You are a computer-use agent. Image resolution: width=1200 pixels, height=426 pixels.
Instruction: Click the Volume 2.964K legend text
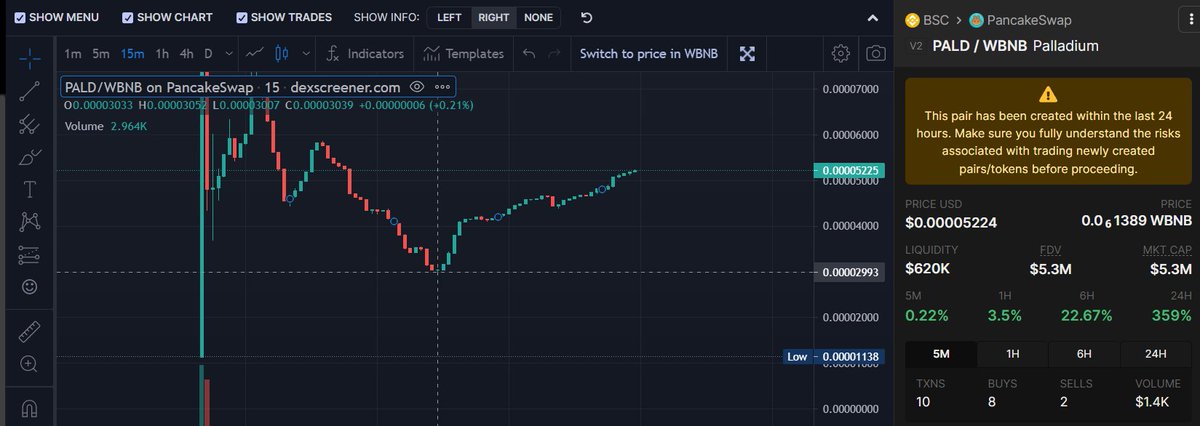tap(106, 126)
